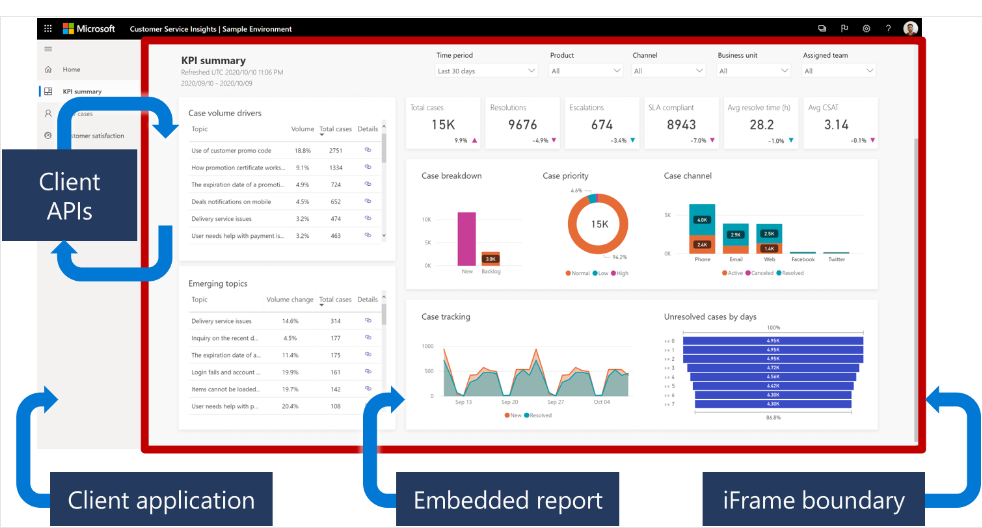Open the settings gear icon
The height and width of the screenshot is (528, 982).
click(866, 29)
